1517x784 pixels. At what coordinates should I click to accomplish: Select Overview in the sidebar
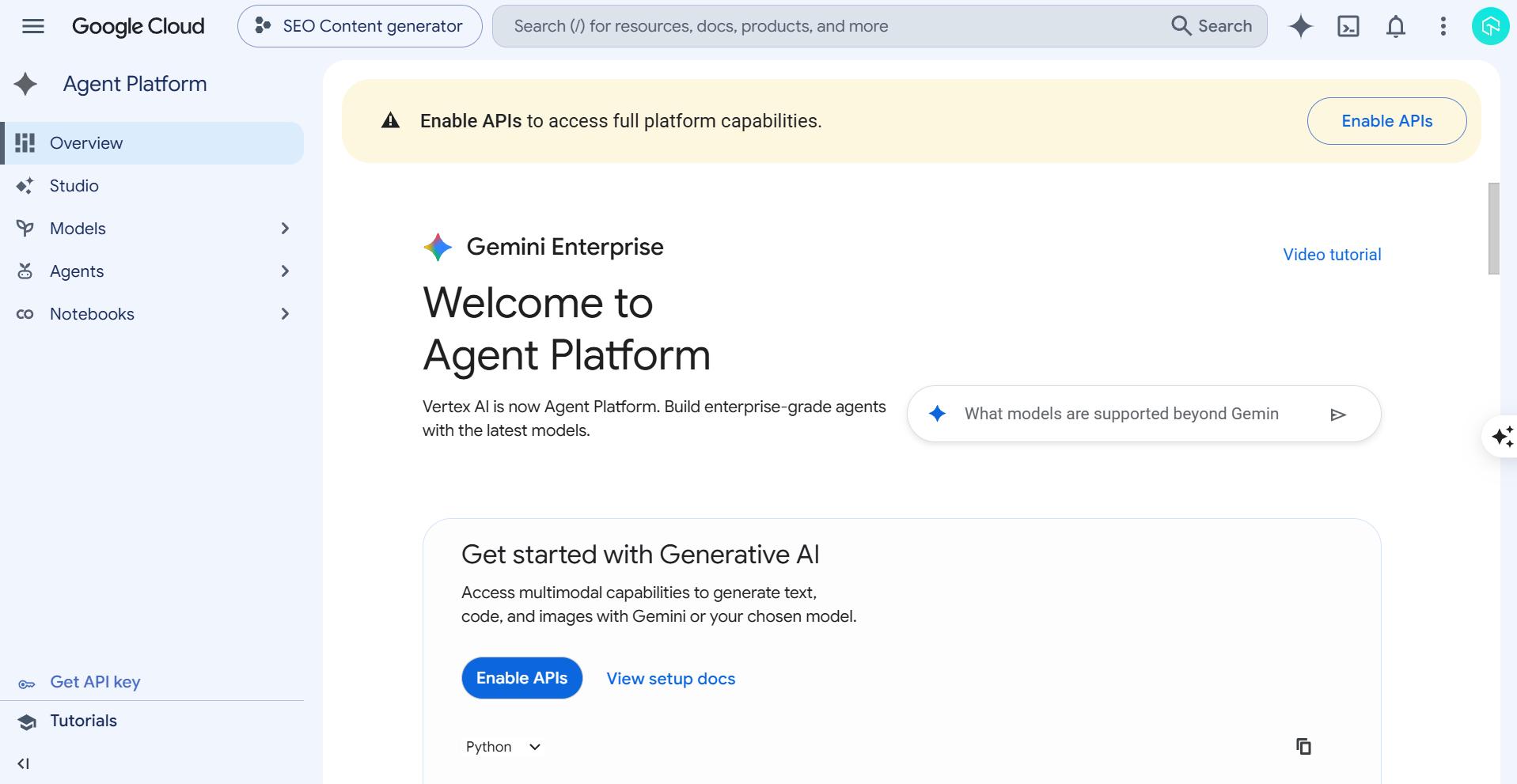pyautogui.click(x=154, y=143)
